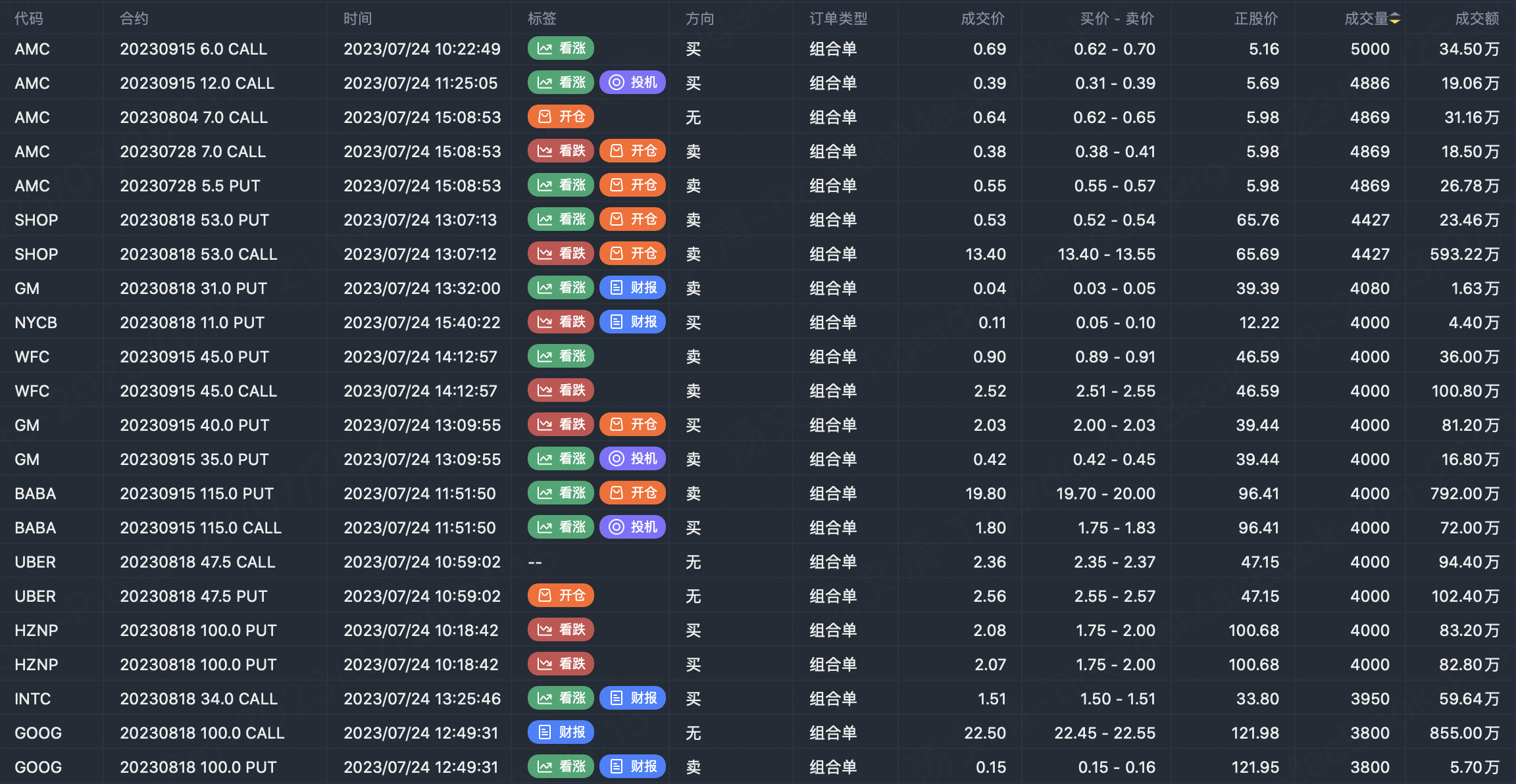The height and width of the screenshot is (784, 1516).
Task: Click the 看涨 tag in INTC 34.0 CALL row
Action: tap(561, 698)
